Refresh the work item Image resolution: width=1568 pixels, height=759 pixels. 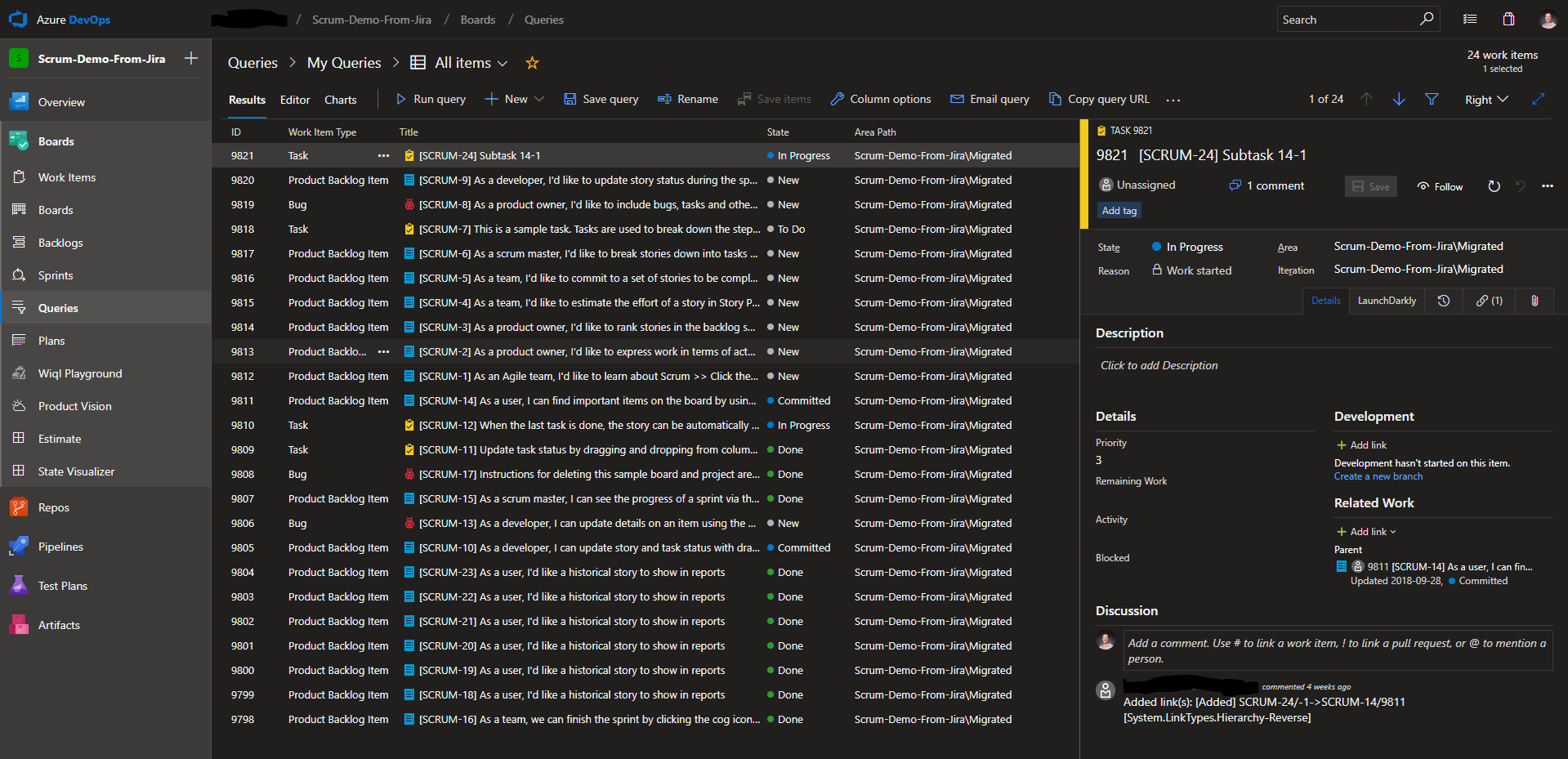[1494, 186]
